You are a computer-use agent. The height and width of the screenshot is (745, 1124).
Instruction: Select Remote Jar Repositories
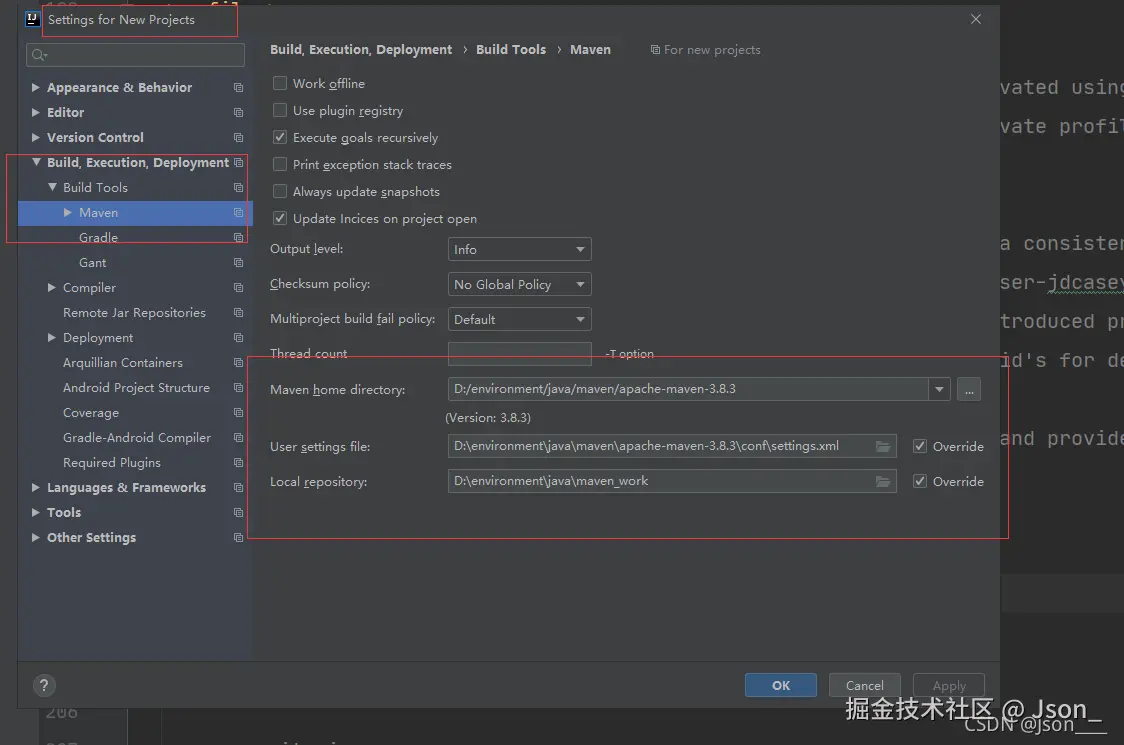pos(134,313)
